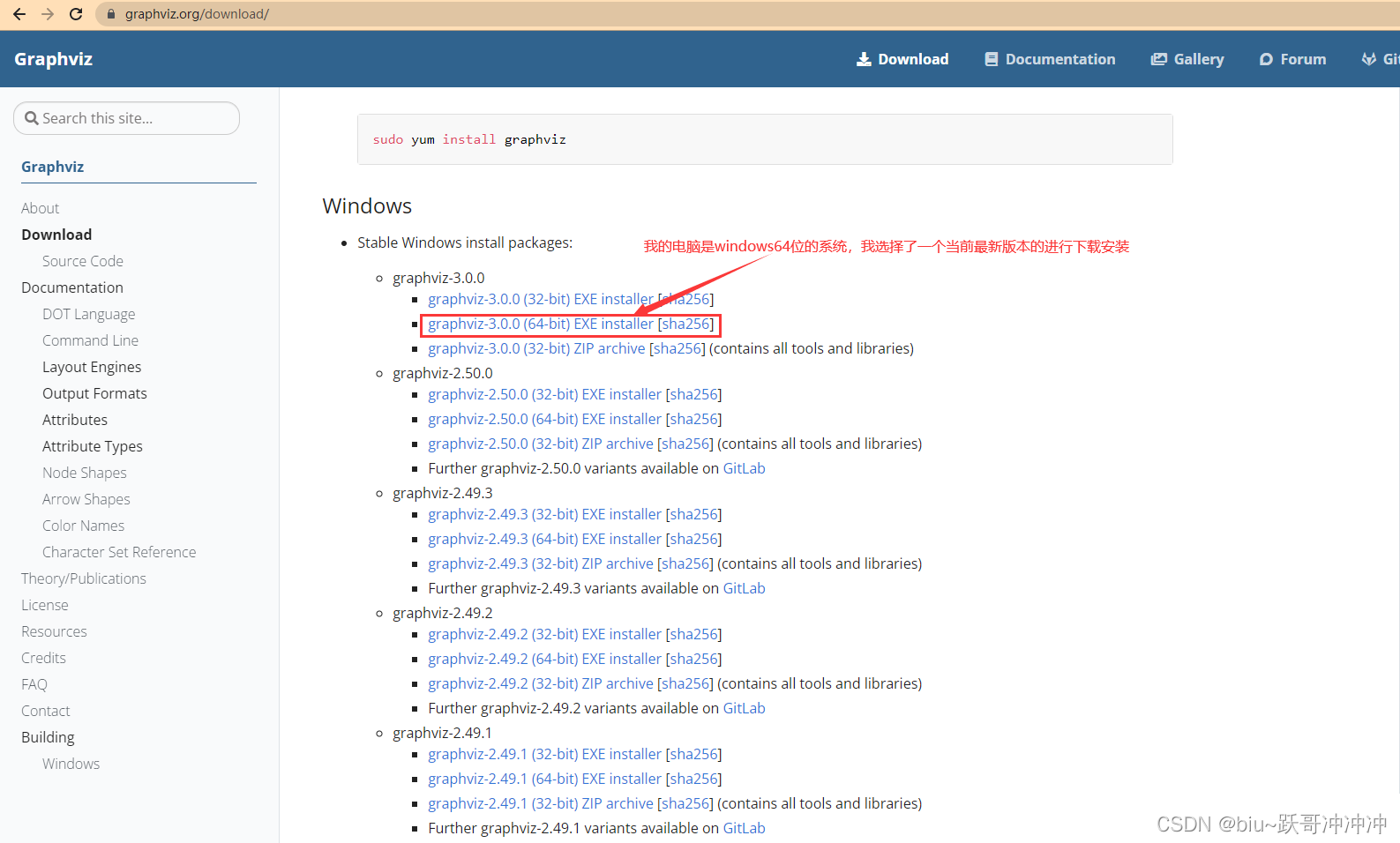
Task: Open Arrow Shapes sidebar link
Action: (x=86, y=499)
